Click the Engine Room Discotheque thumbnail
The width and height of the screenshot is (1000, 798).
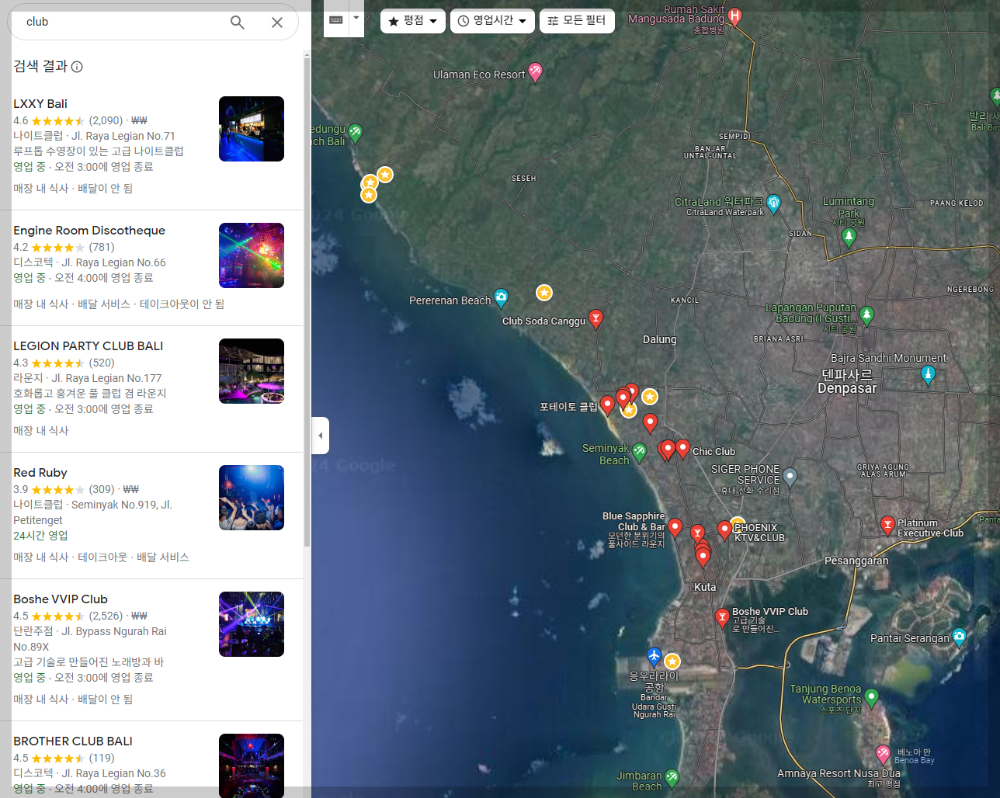(251, 255)
